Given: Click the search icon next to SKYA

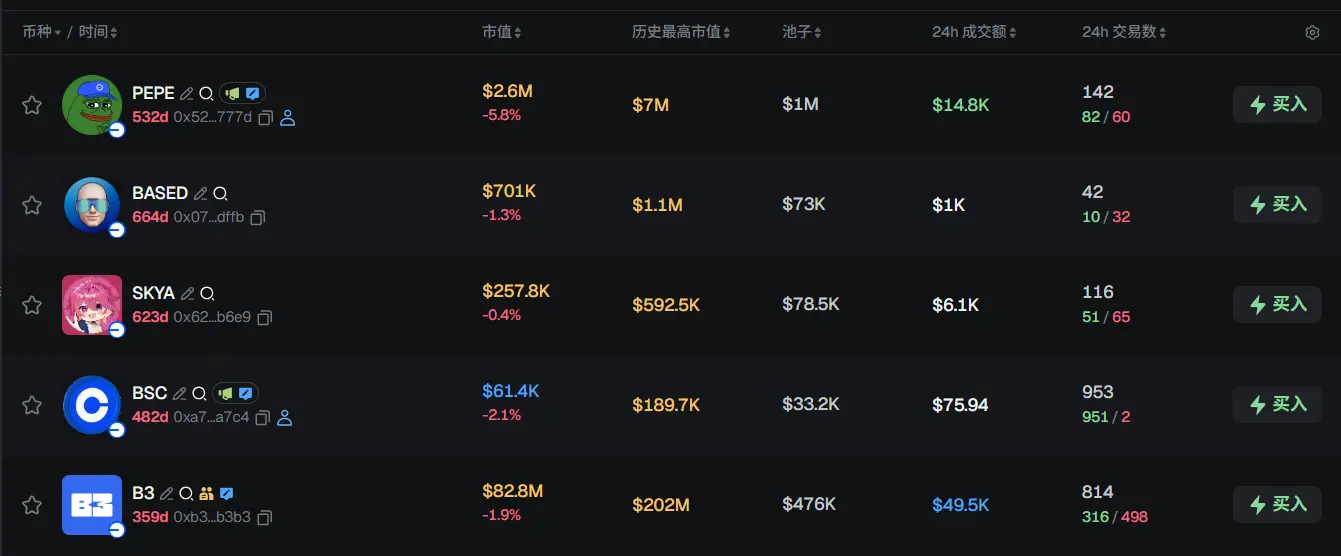Looking at the screenshot, I should pos(207,294).
